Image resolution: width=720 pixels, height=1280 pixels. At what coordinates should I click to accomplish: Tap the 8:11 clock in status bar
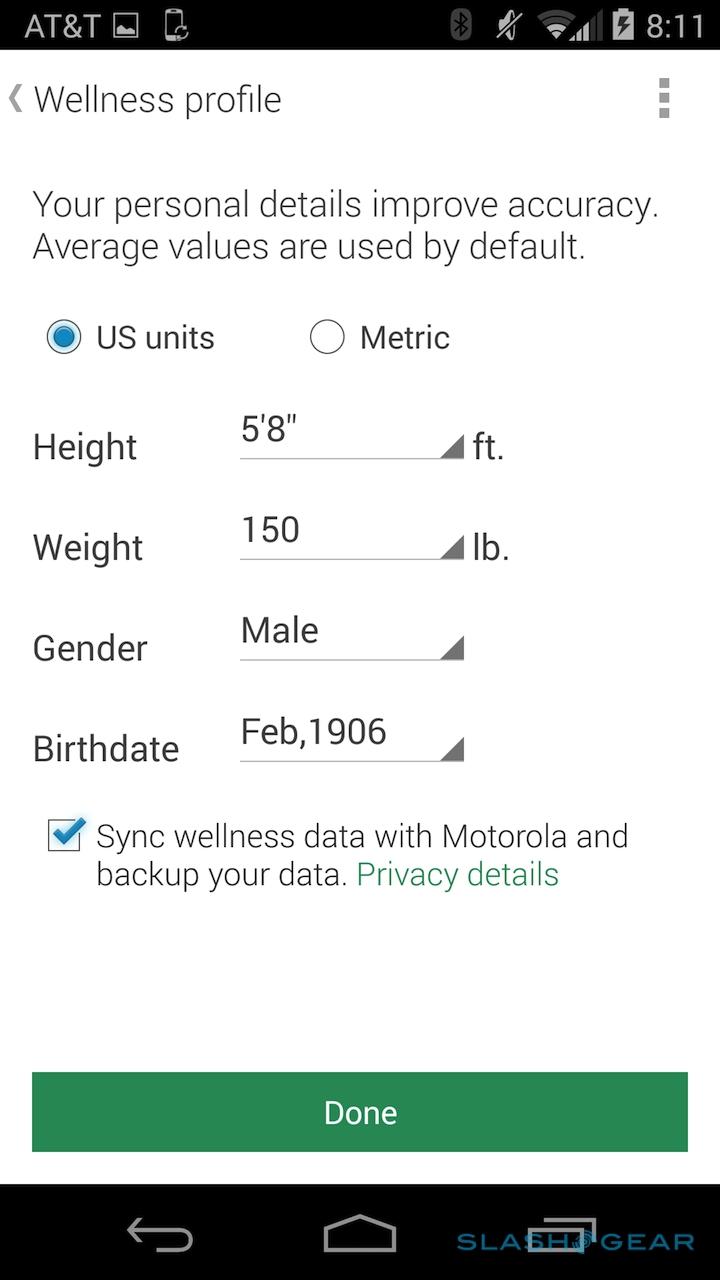point(675,26)
